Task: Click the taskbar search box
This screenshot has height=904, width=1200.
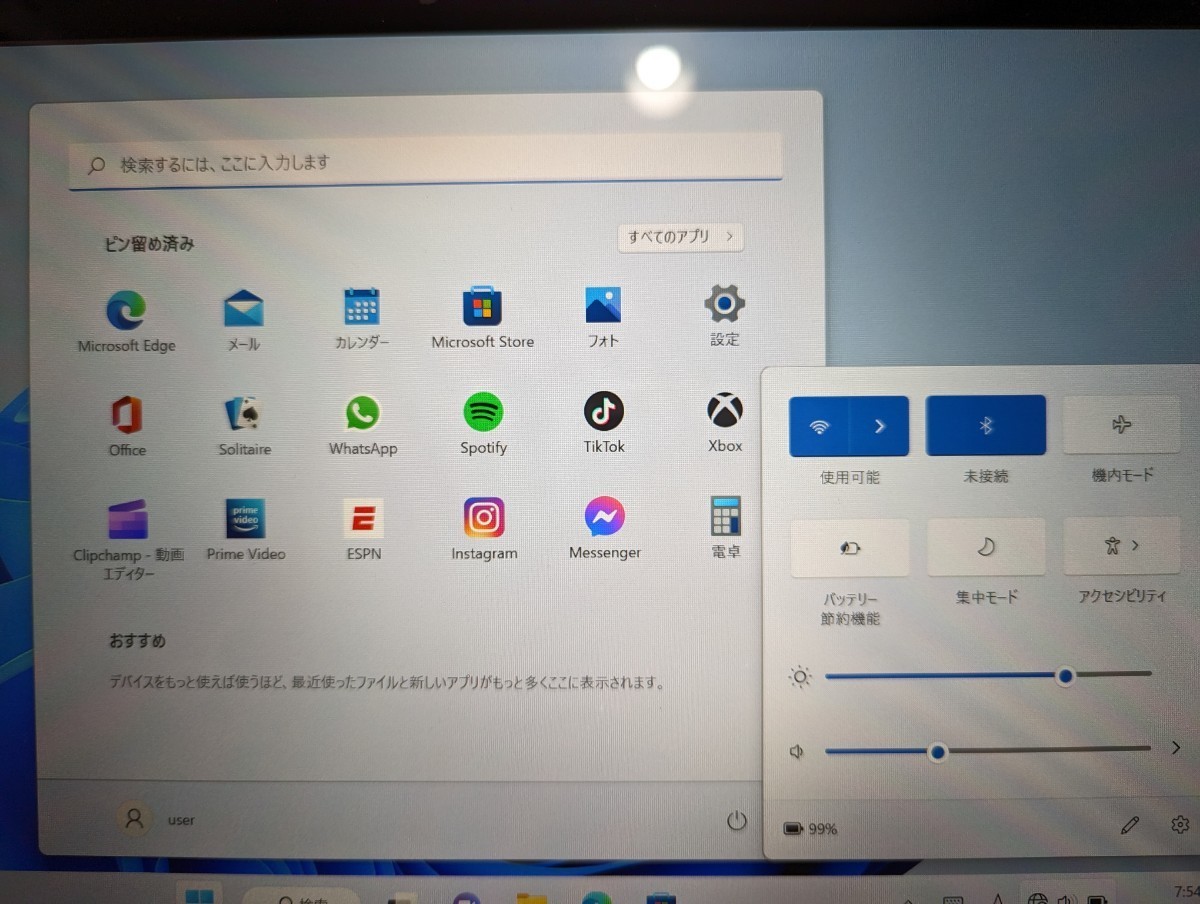Action: pos(300,895)
